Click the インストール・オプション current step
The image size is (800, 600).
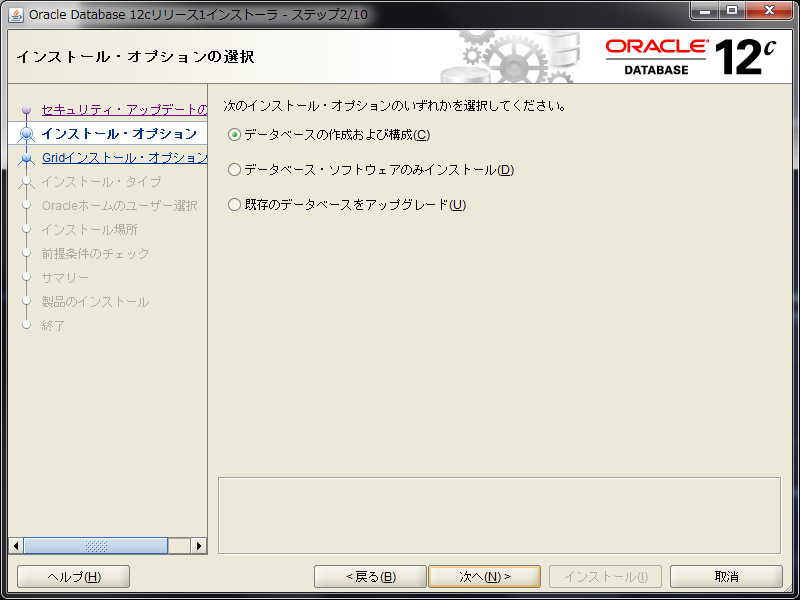[x=118, y=134]
